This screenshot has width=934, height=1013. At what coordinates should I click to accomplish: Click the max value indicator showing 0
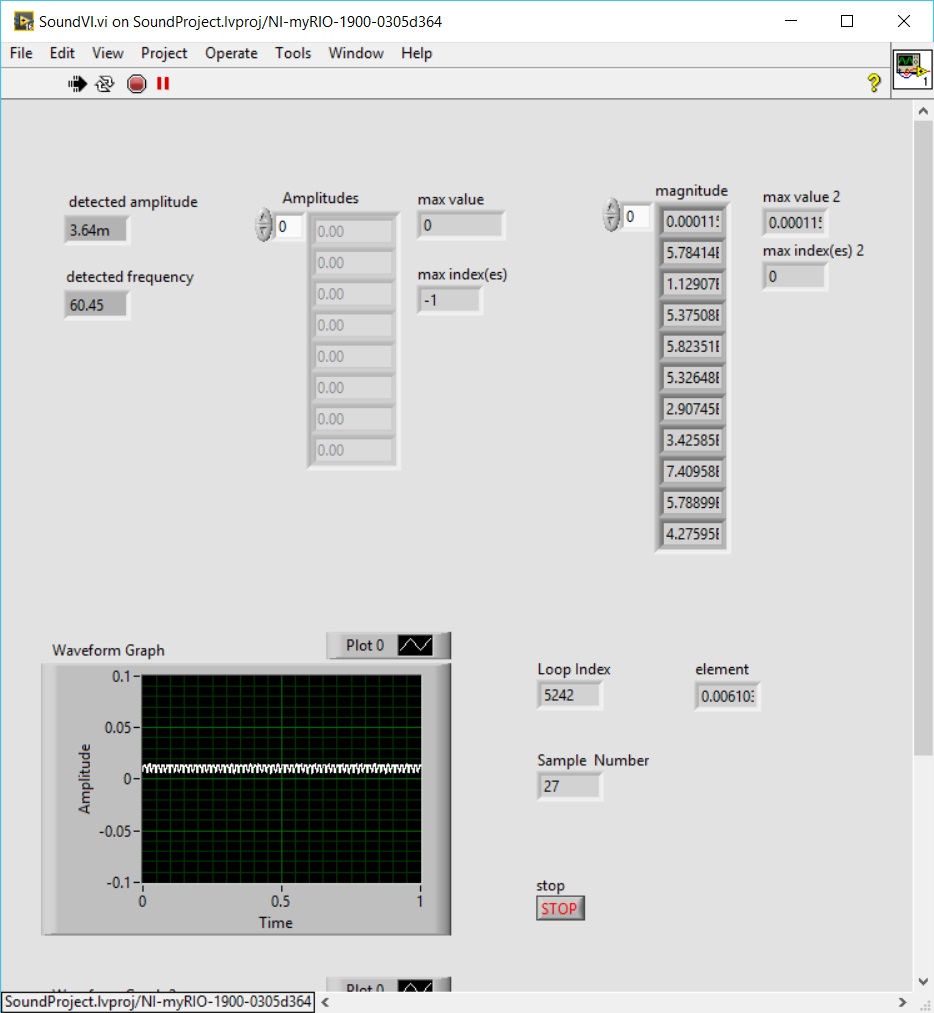461,225
